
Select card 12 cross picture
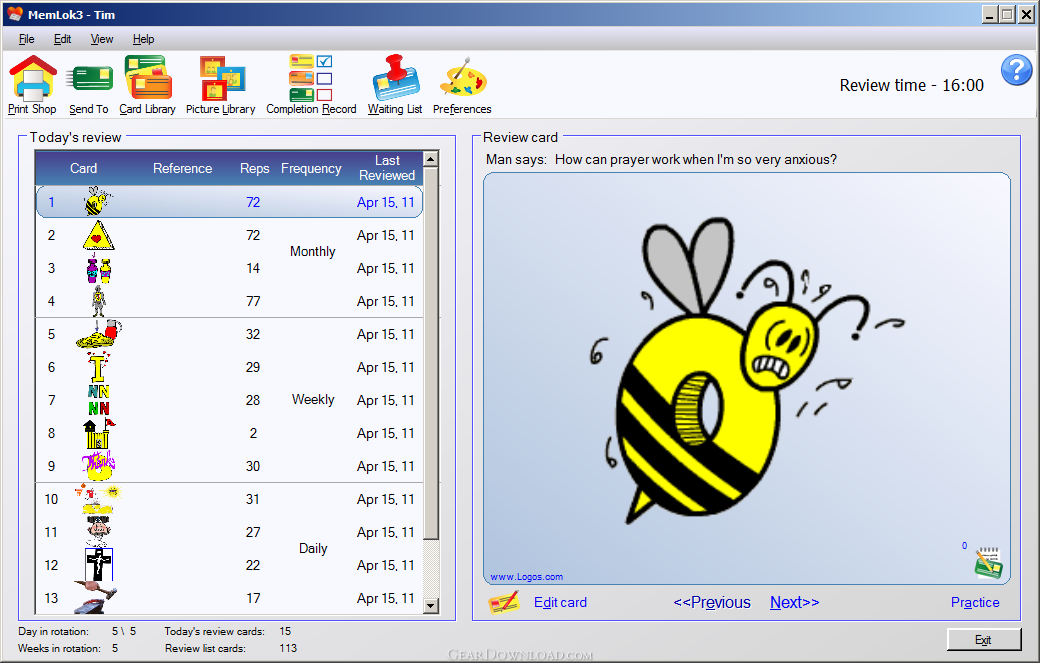point(99,565)
